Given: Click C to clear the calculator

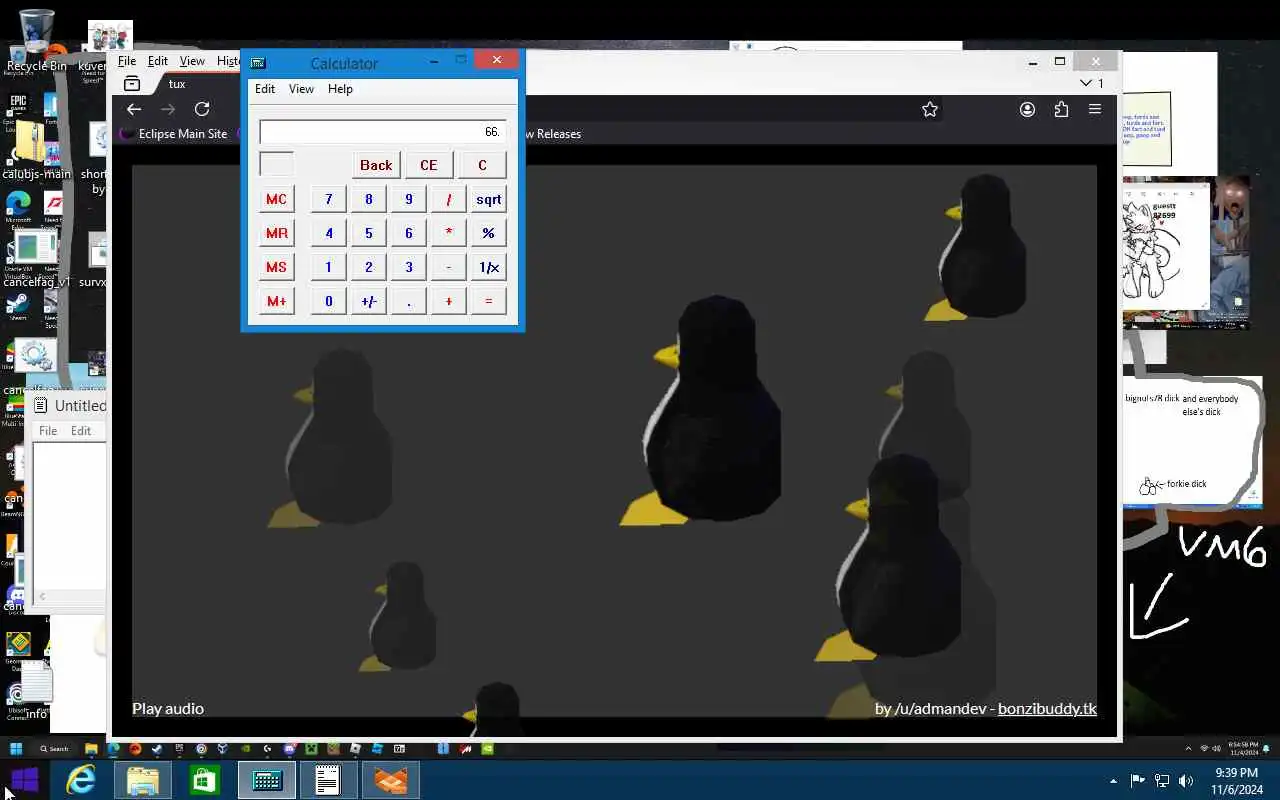Looking at the screenshot, I should click(x=482, y=165).
